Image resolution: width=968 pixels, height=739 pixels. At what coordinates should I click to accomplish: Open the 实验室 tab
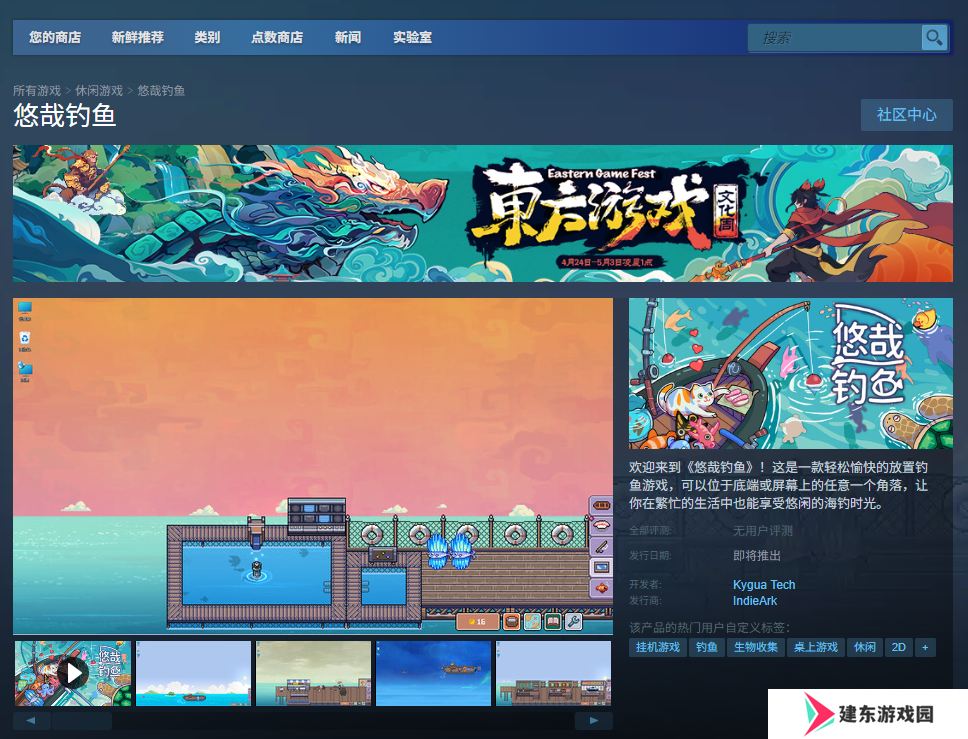pos(413,38)
